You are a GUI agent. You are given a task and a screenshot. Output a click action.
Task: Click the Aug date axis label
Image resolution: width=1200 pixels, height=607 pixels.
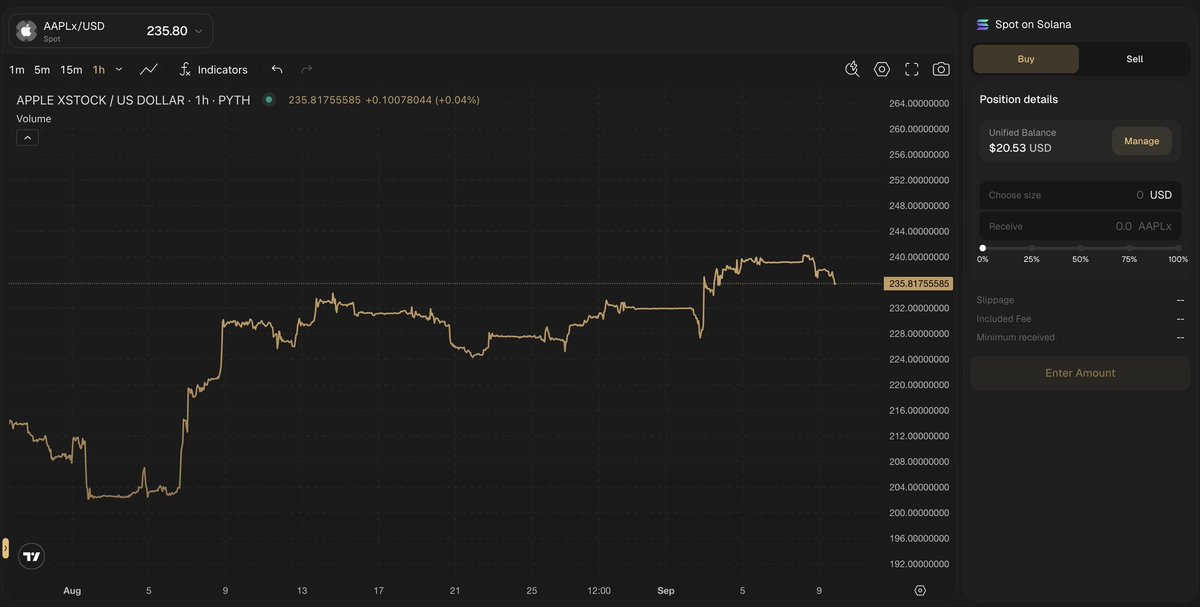point(72,591)
